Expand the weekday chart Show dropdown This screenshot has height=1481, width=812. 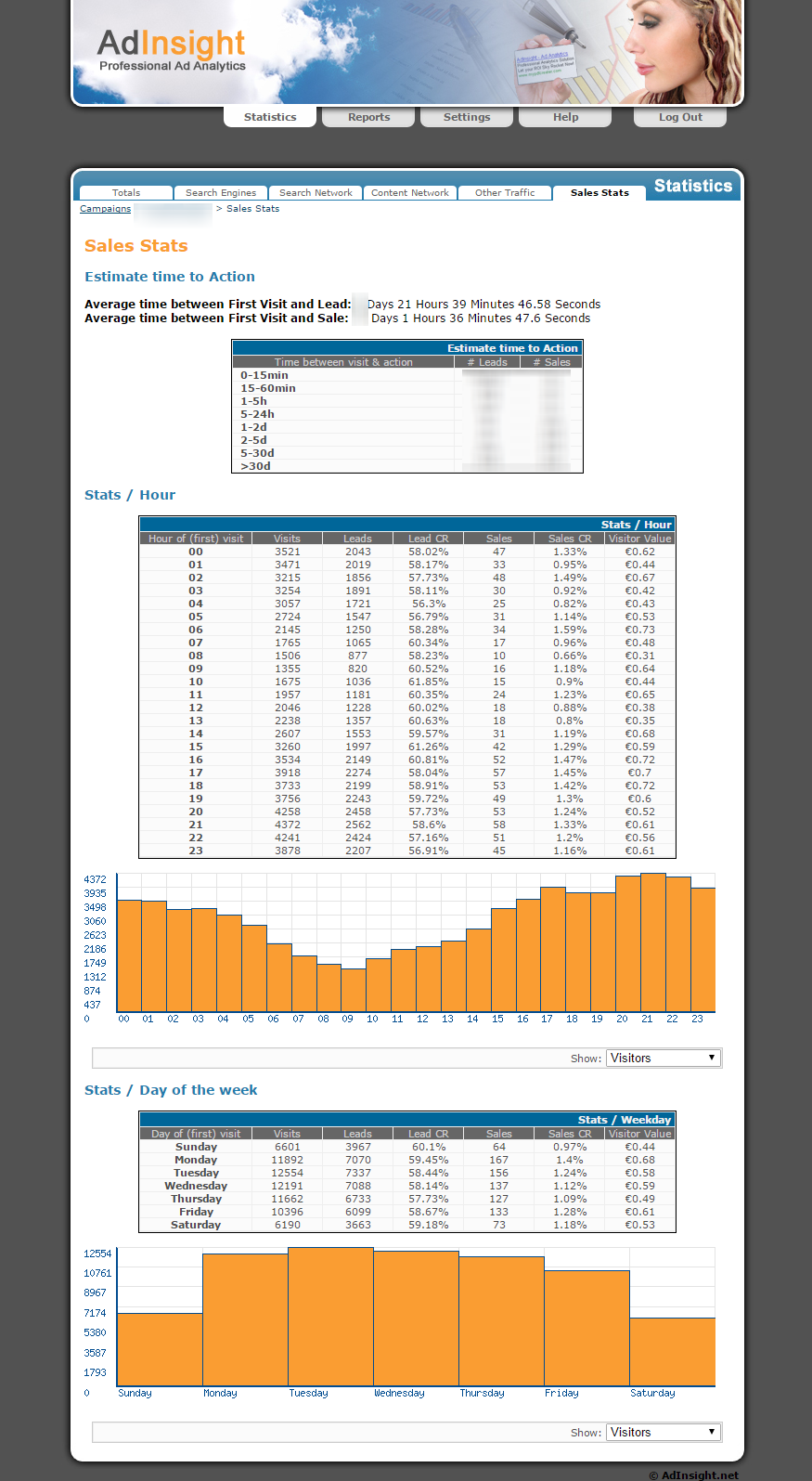(664, 1433)
